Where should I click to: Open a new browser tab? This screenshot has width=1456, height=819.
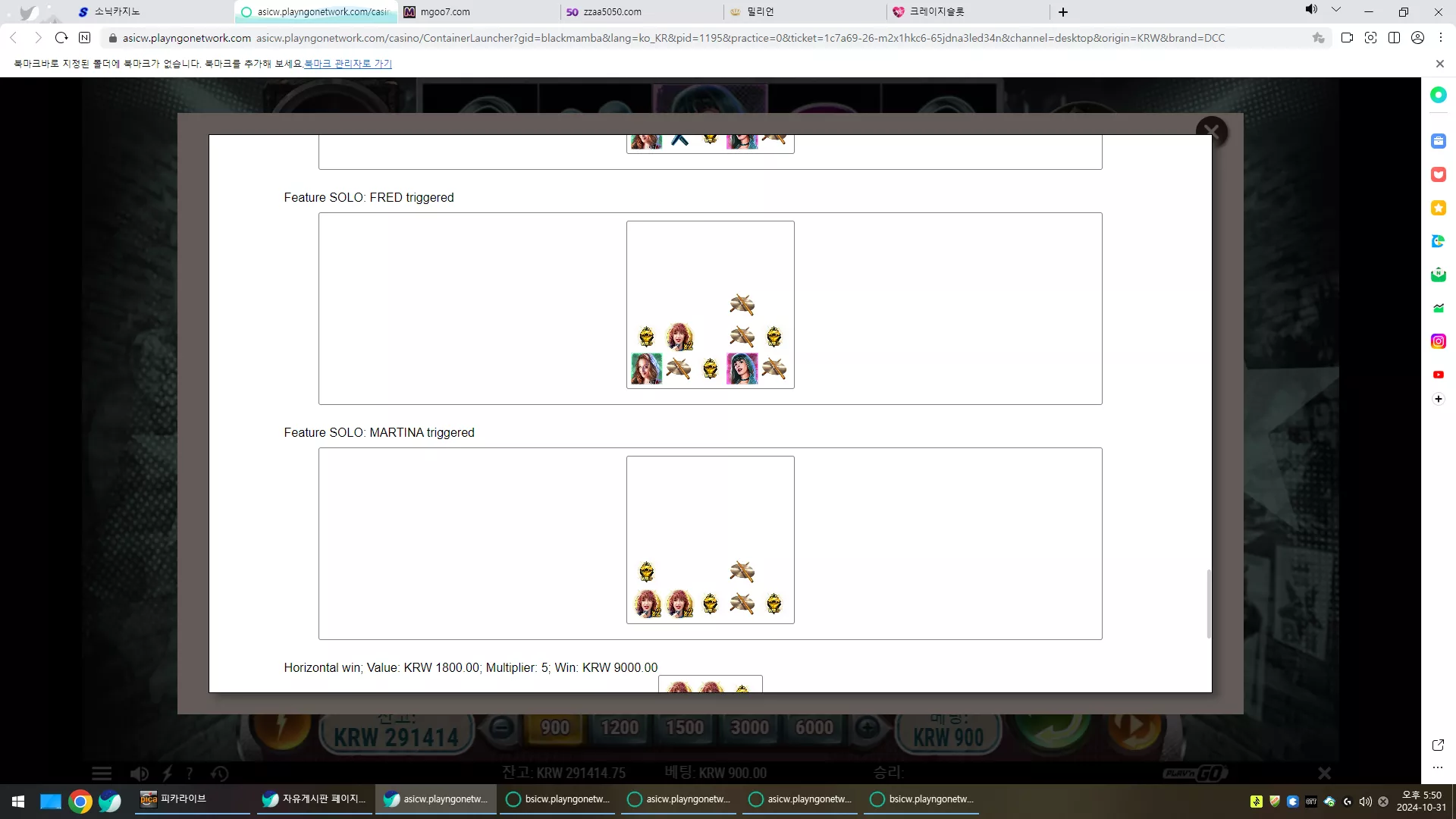(1063, 12)
